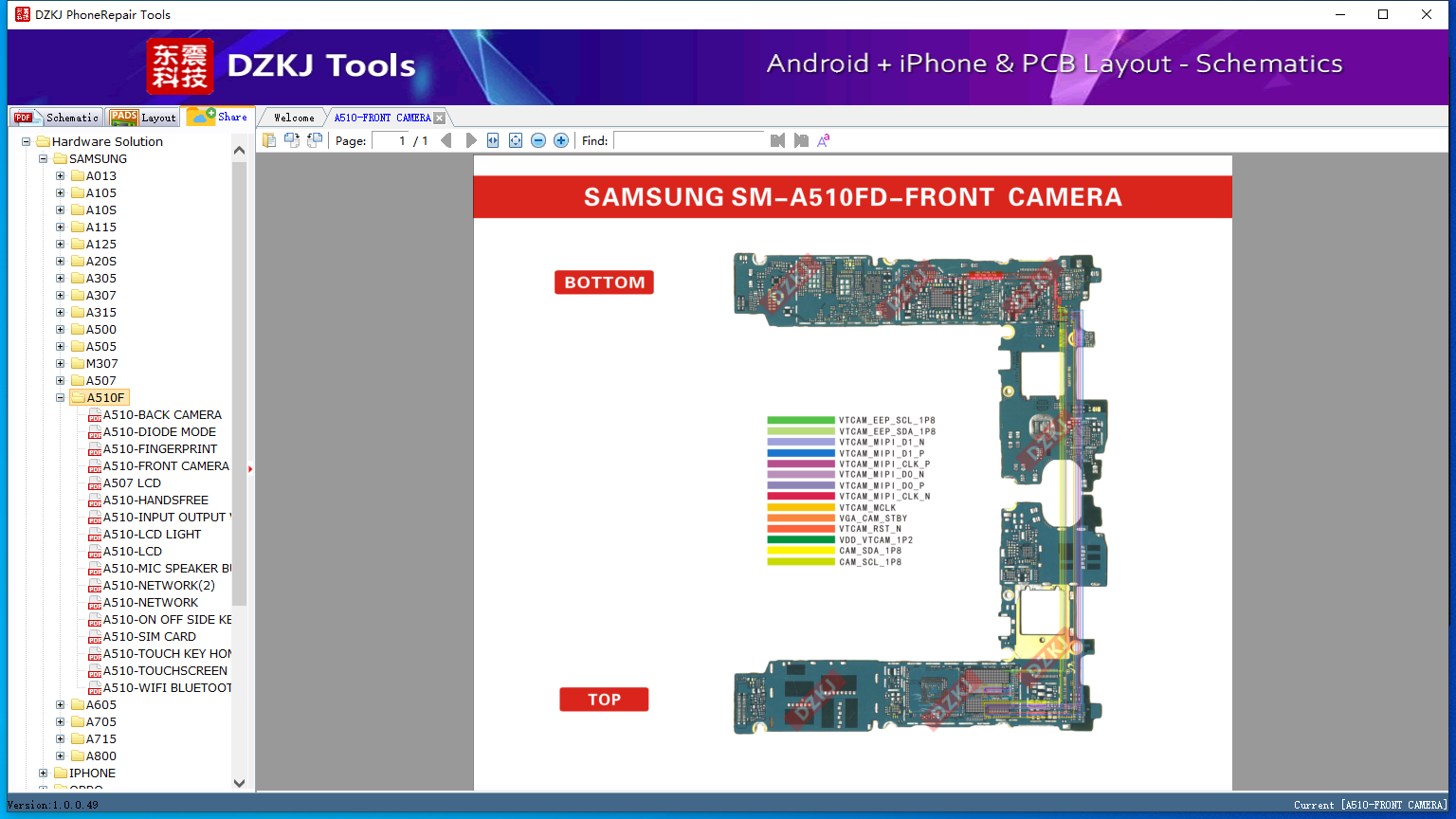Open A510-HANDSFREE document
The image size is (1456, 819).
pos(155,500)
